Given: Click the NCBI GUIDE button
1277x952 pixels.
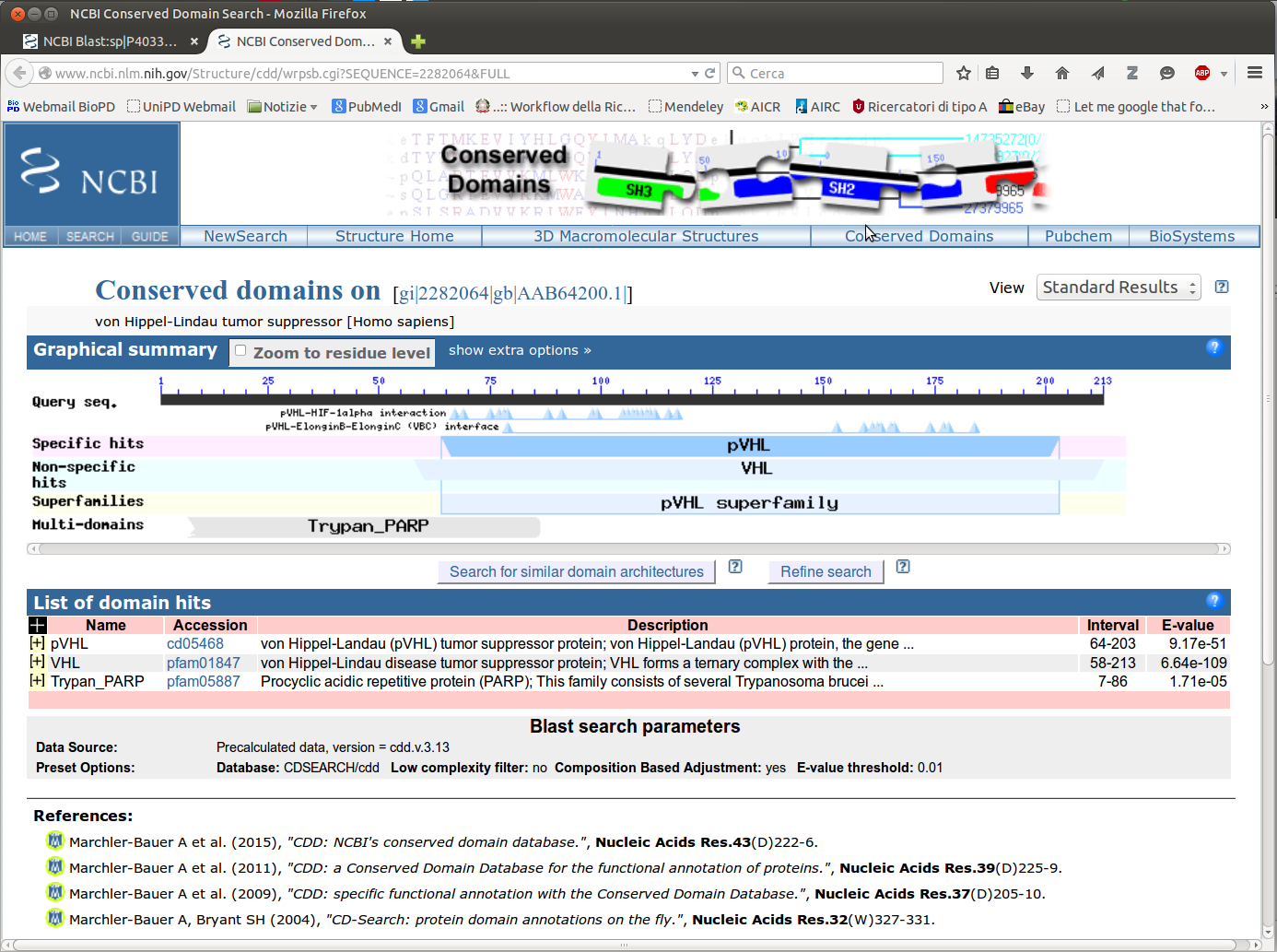Looking at the screenshot, I should tap(149, 237).
